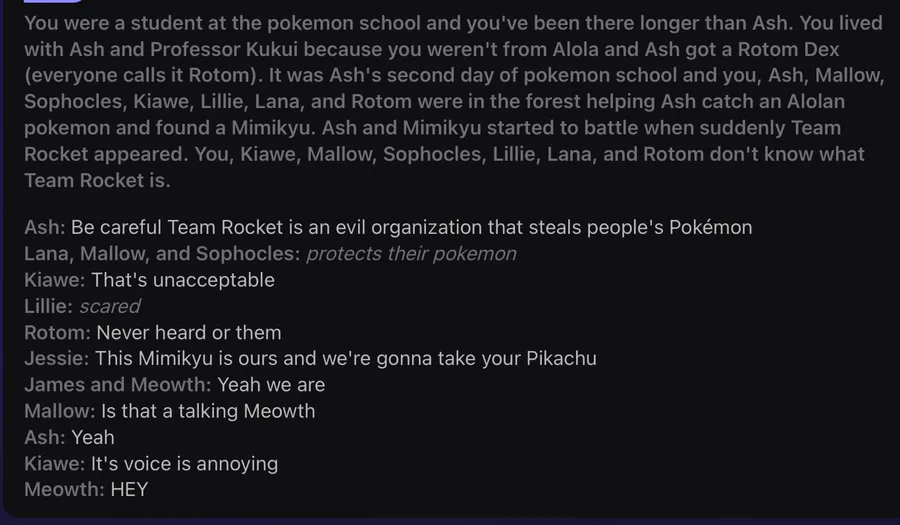Click the "James and Meowth:" speaker label
The width and height of the screenshot is (900, 525).
click(117, 385)
